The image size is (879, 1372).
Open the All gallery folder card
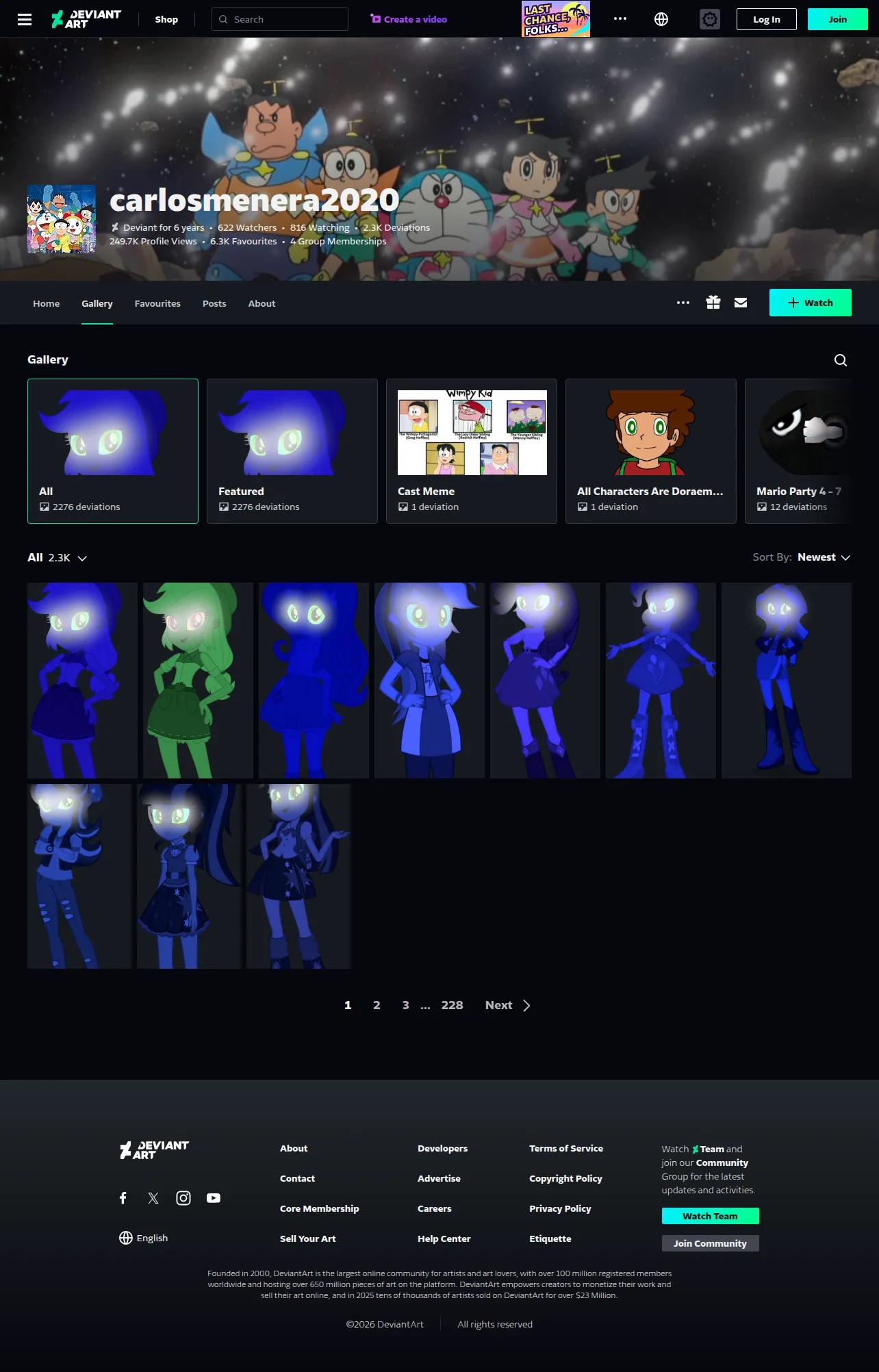tap(113, 451)
